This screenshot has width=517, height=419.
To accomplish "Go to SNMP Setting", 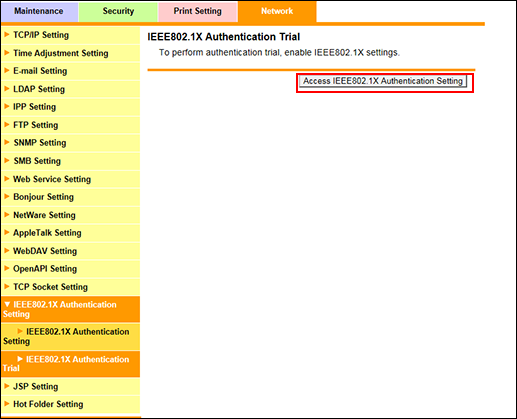I will click(x=71, y=143).
